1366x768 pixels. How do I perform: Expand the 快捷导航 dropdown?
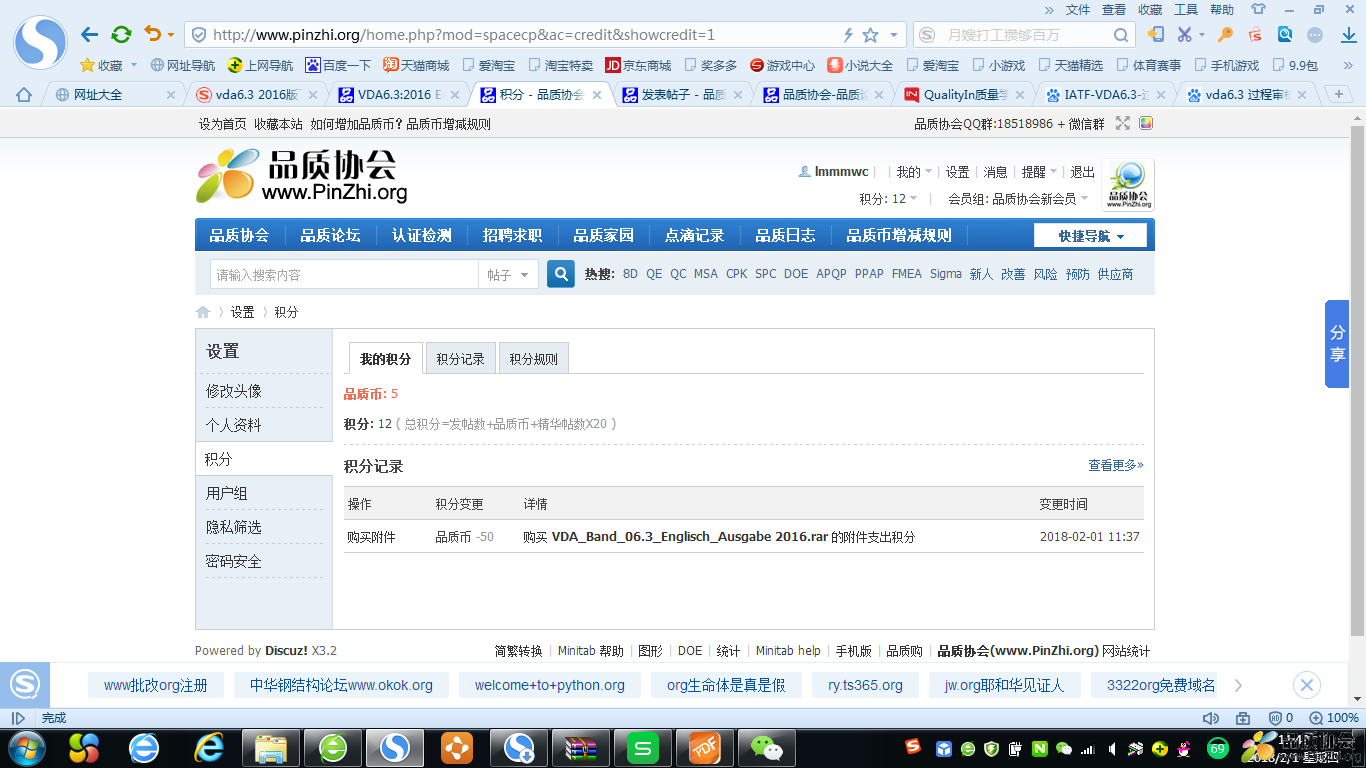(1090, 236)
